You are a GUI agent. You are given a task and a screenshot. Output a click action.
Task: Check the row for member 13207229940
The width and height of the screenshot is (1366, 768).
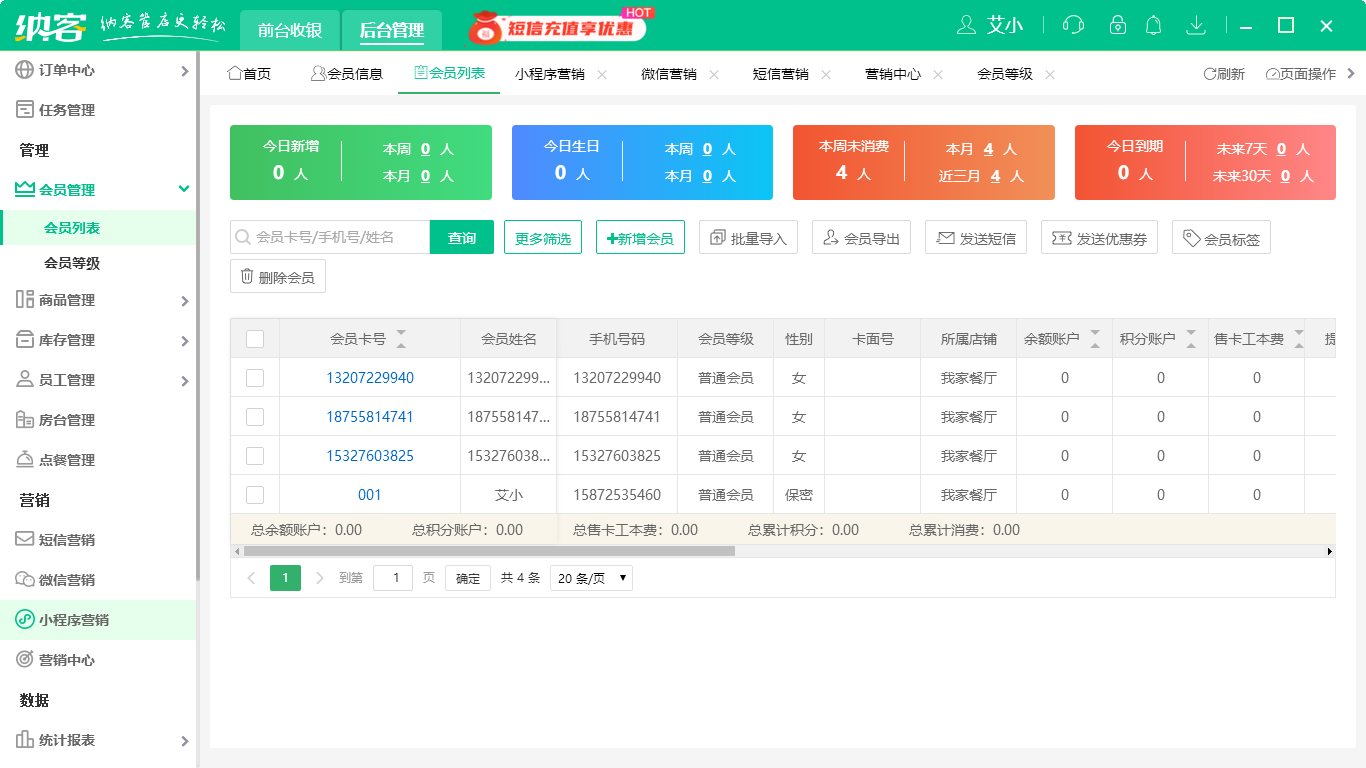tap(254, 377)
